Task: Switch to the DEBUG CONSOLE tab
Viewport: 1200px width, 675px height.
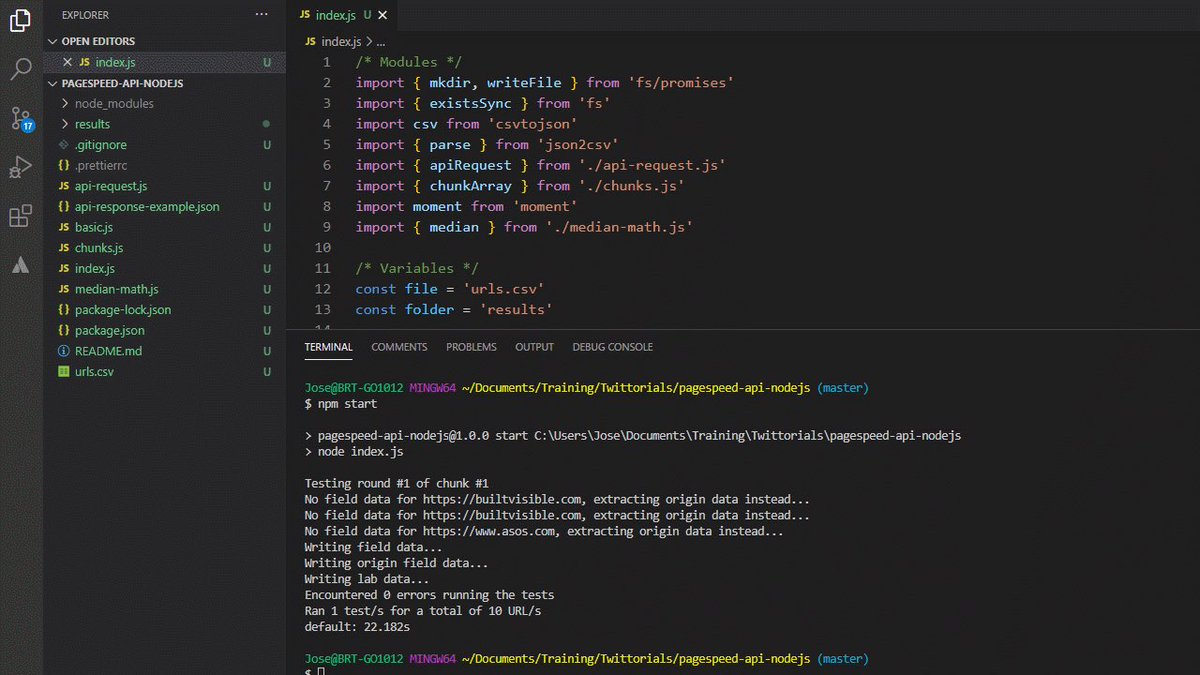Action: tap(612, 347)
